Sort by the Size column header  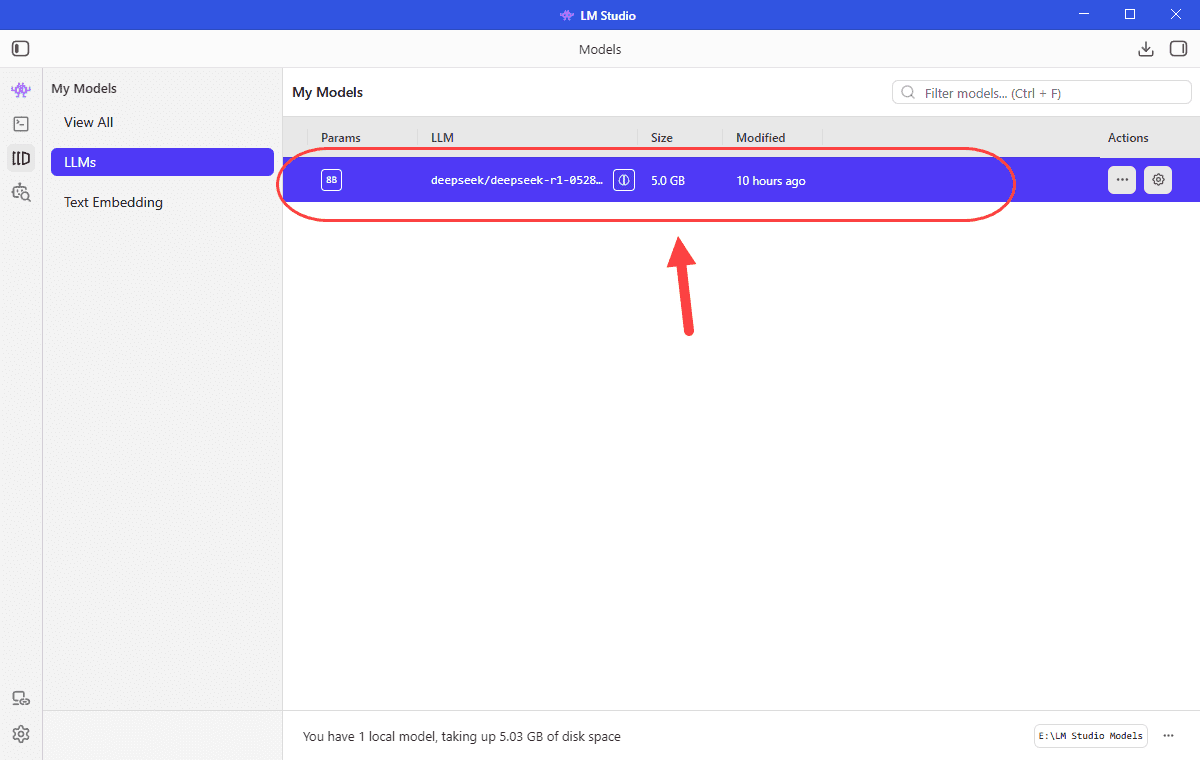[x=662, y=138]
